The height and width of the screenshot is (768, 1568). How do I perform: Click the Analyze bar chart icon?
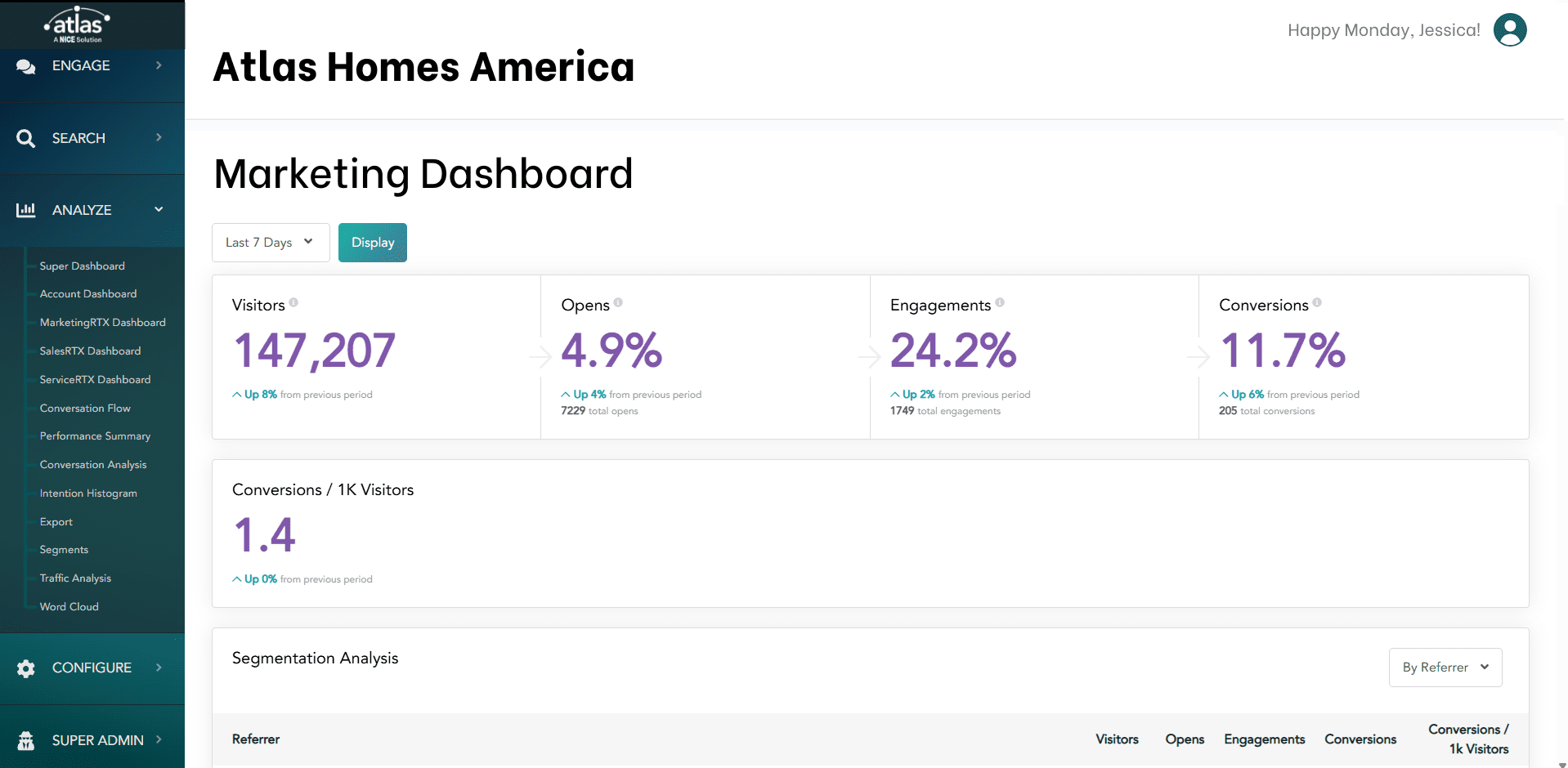(26, 210)
